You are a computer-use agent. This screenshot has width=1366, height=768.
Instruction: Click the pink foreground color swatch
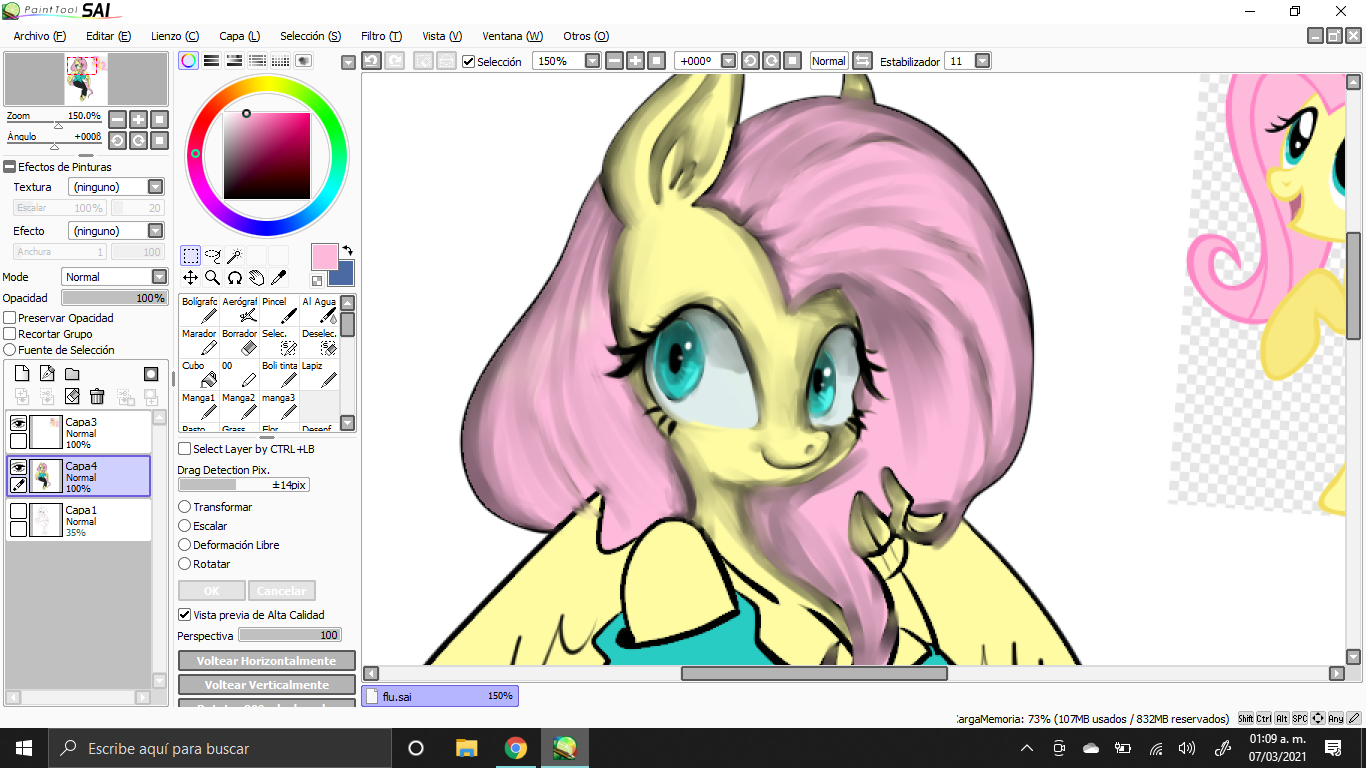[324, 258]
